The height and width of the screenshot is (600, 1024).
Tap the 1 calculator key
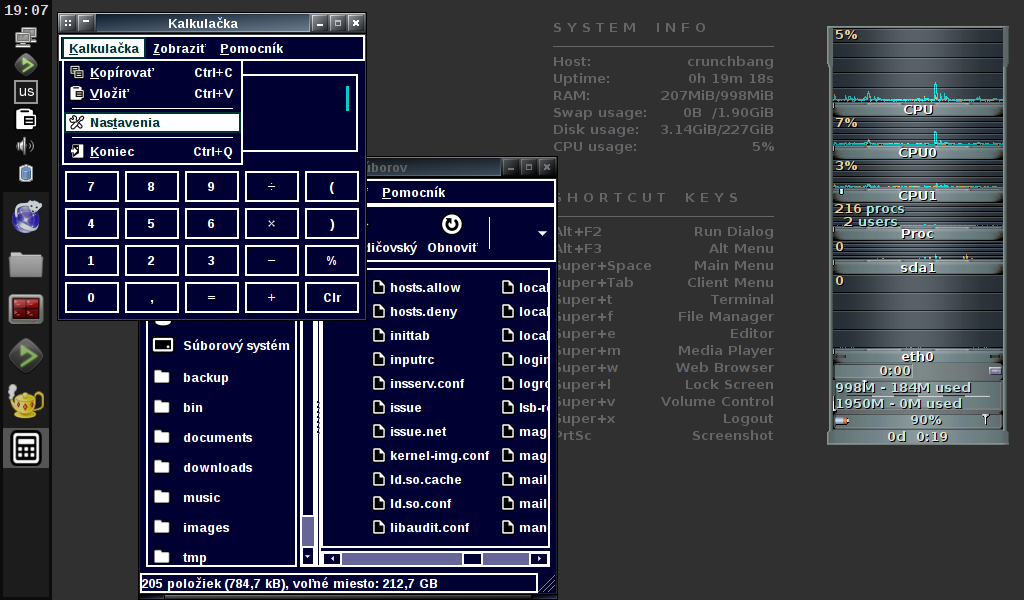(x=91, y=261)
